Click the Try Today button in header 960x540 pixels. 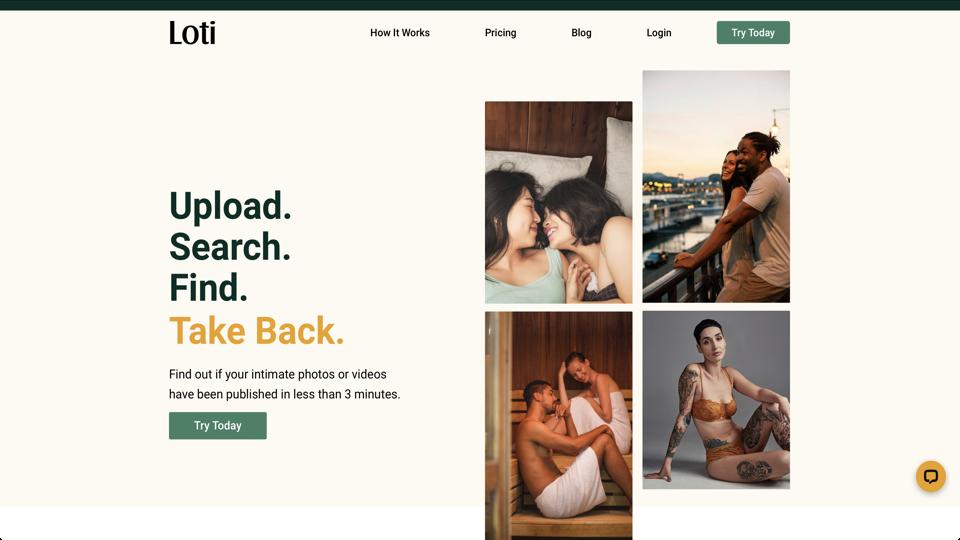[x=753, y=32]
